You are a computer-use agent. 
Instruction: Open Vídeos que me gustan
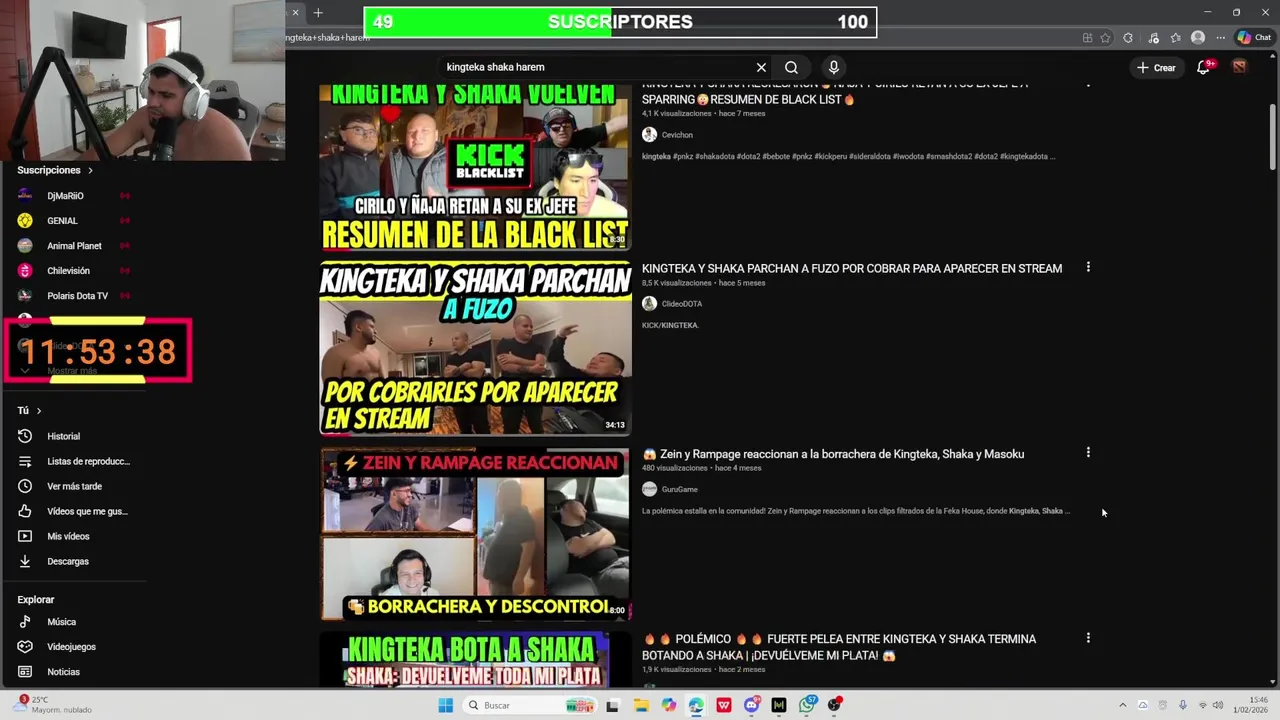click(75, 511)
